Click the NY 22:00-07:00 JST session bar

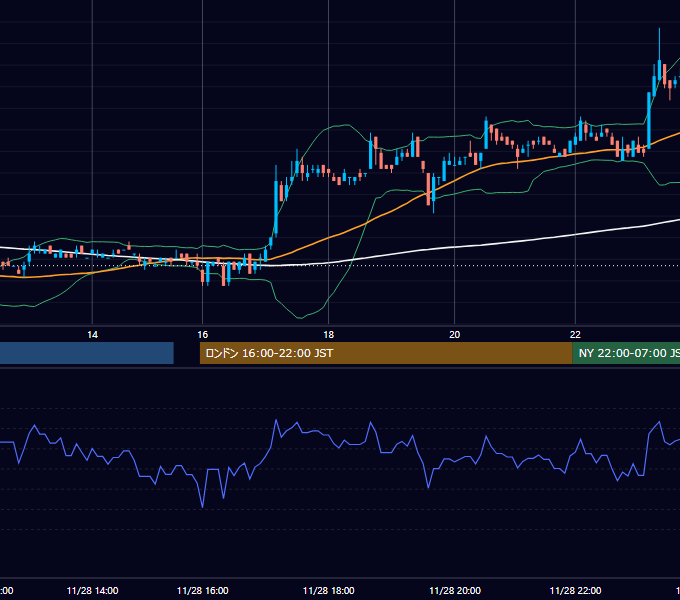point(626,353)
